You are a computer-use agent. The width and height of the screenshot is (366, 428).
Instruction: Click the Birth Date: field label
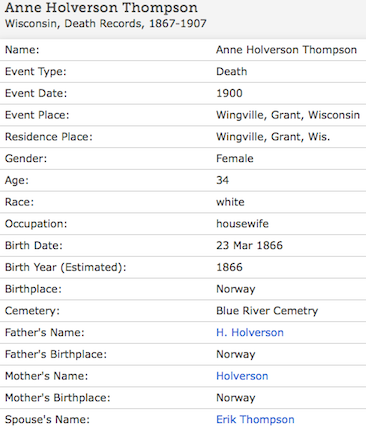click(x=34, y=245)
